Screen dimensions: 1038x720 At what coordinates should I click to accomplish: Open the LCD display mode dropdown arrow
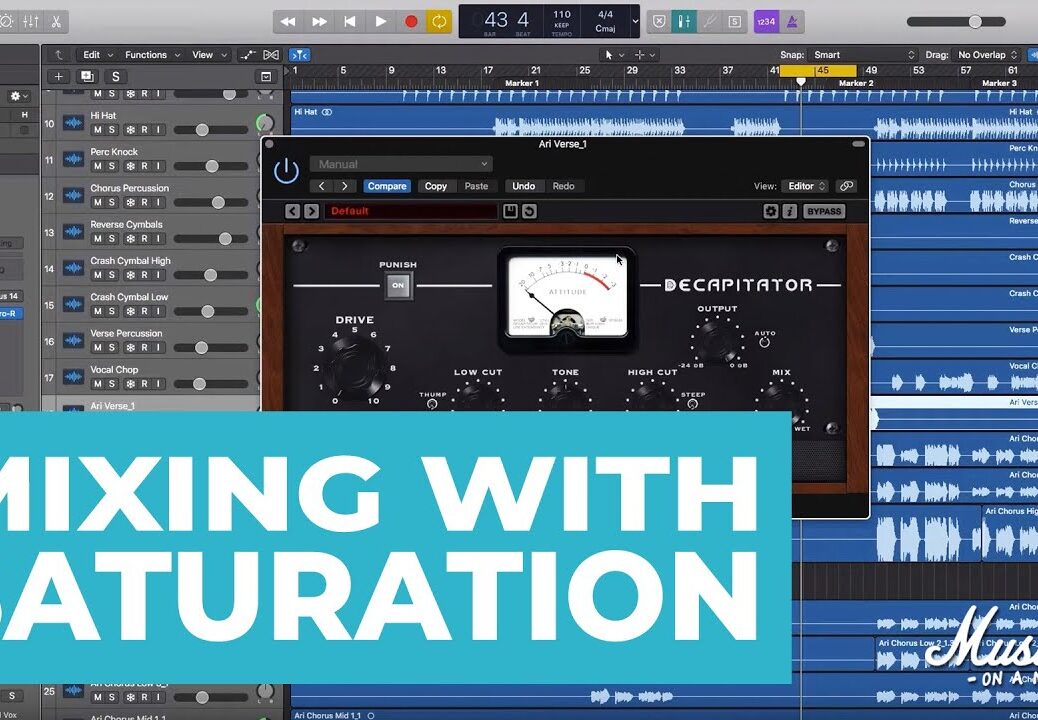coord(636,21)
